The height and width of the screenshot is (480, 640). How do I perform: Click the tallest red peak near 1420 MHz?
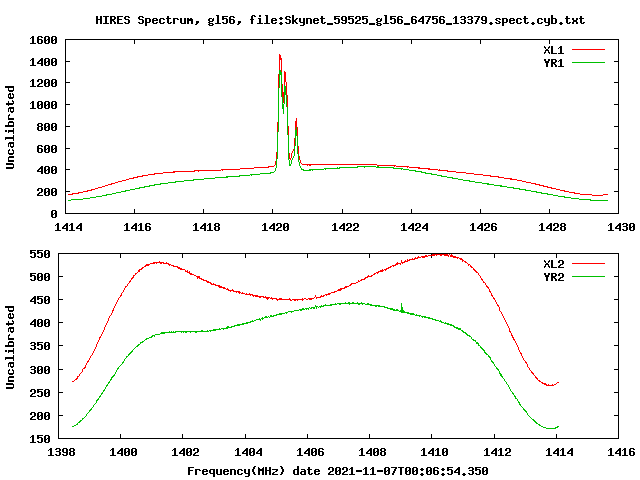tap(280, 56)
